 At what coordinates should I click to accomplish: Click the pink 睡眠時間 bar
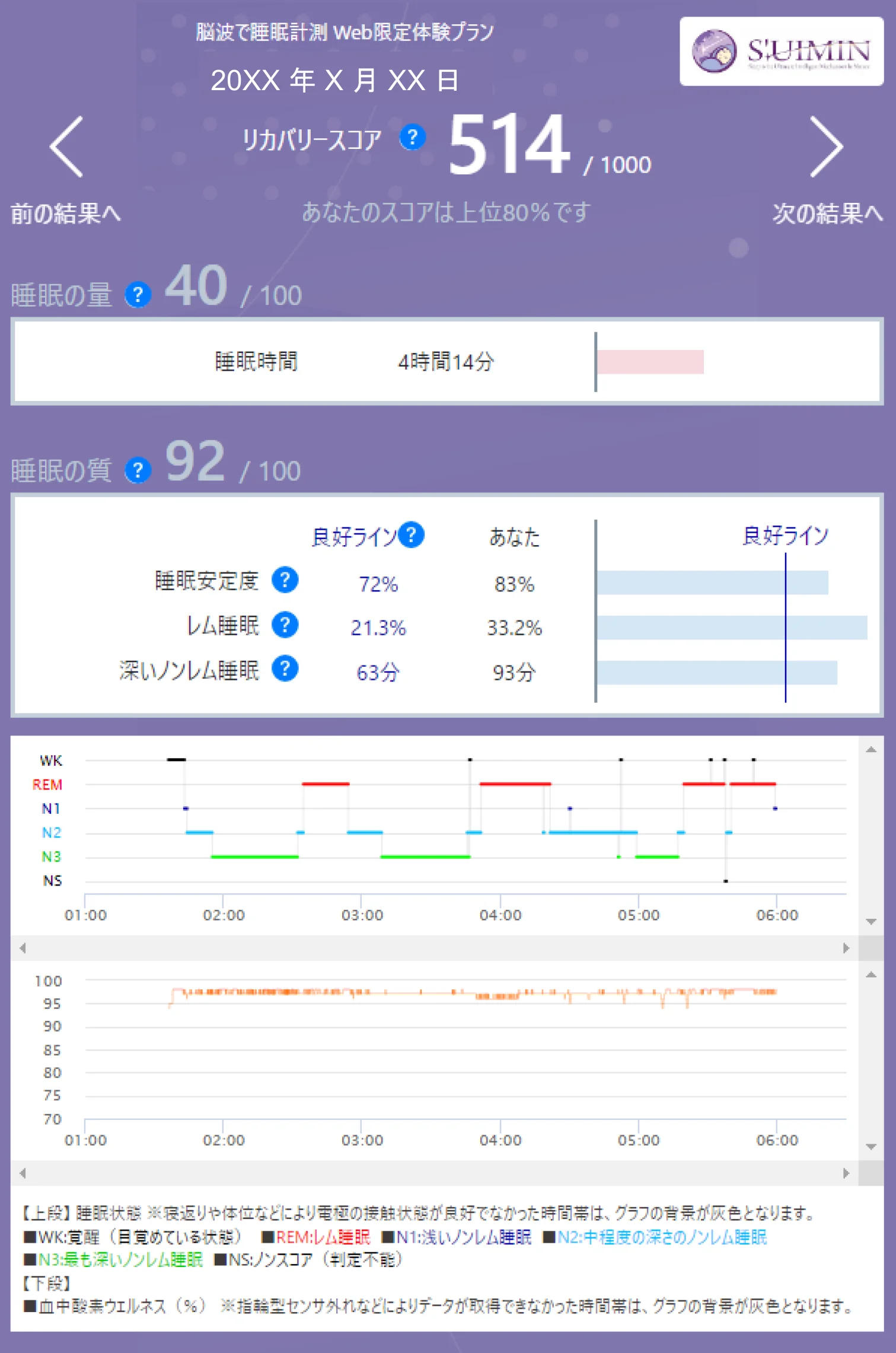click(651, 362)
